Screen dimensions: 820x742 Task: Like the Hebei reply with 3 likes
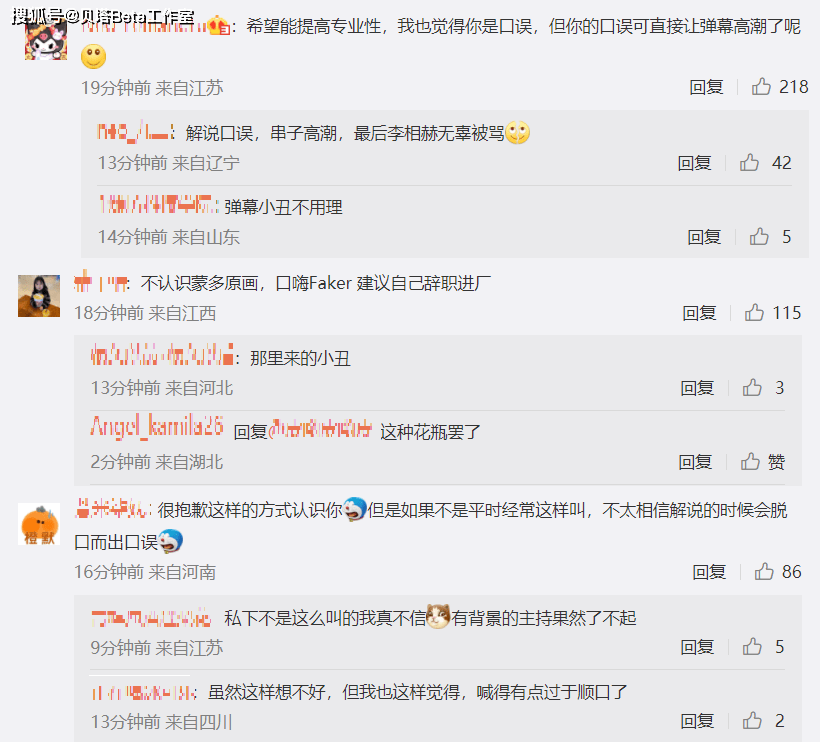(x=752, y=387)
